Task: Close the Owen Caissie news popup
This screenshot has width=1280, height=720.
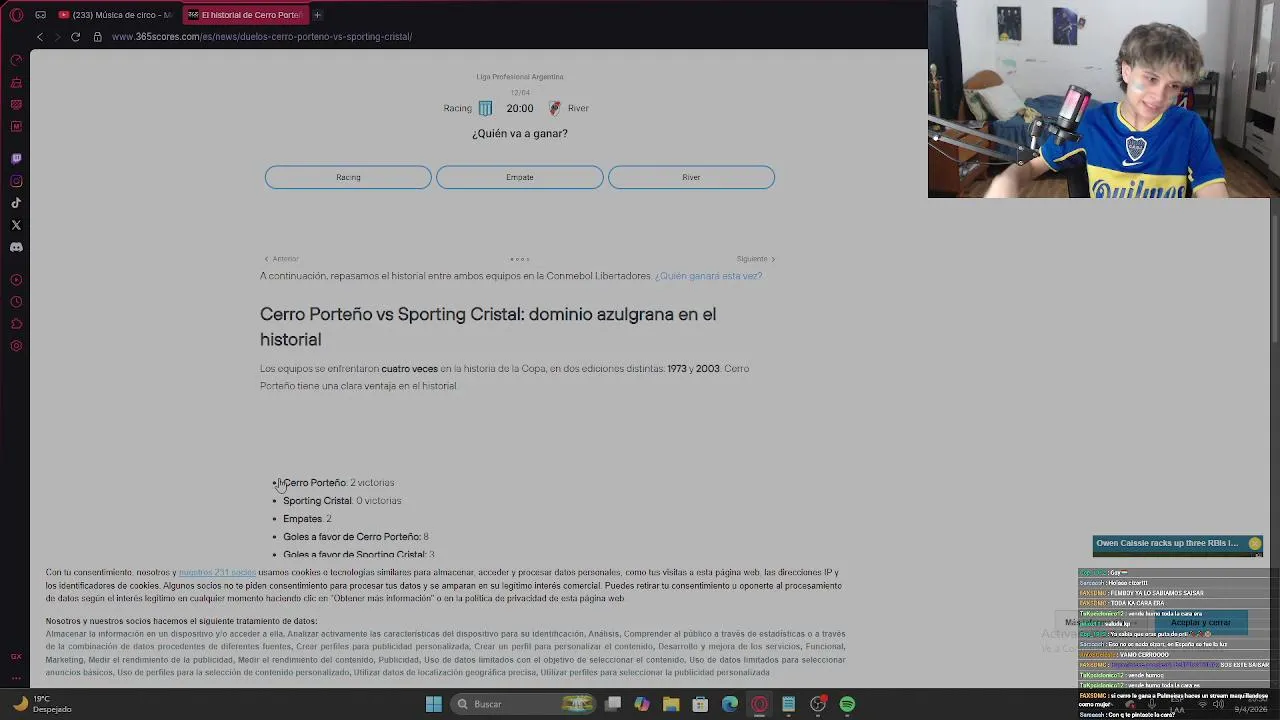Action: click(1255, 544)
